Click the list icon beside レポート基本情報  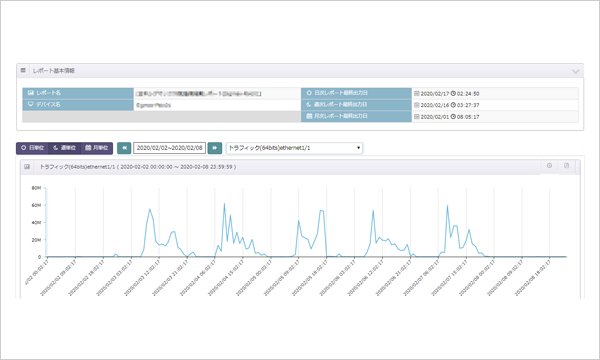tap(23, 71)
